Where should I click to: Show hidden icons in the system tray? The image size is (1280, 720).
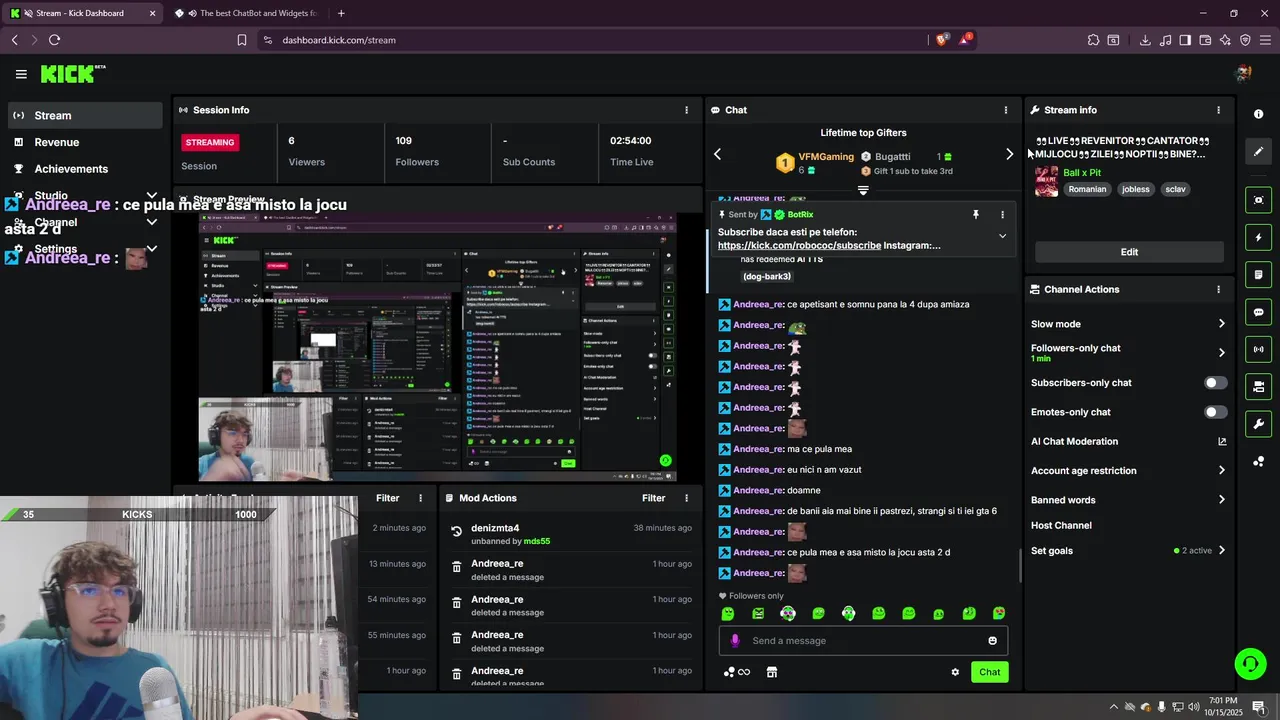point(1113,707)
